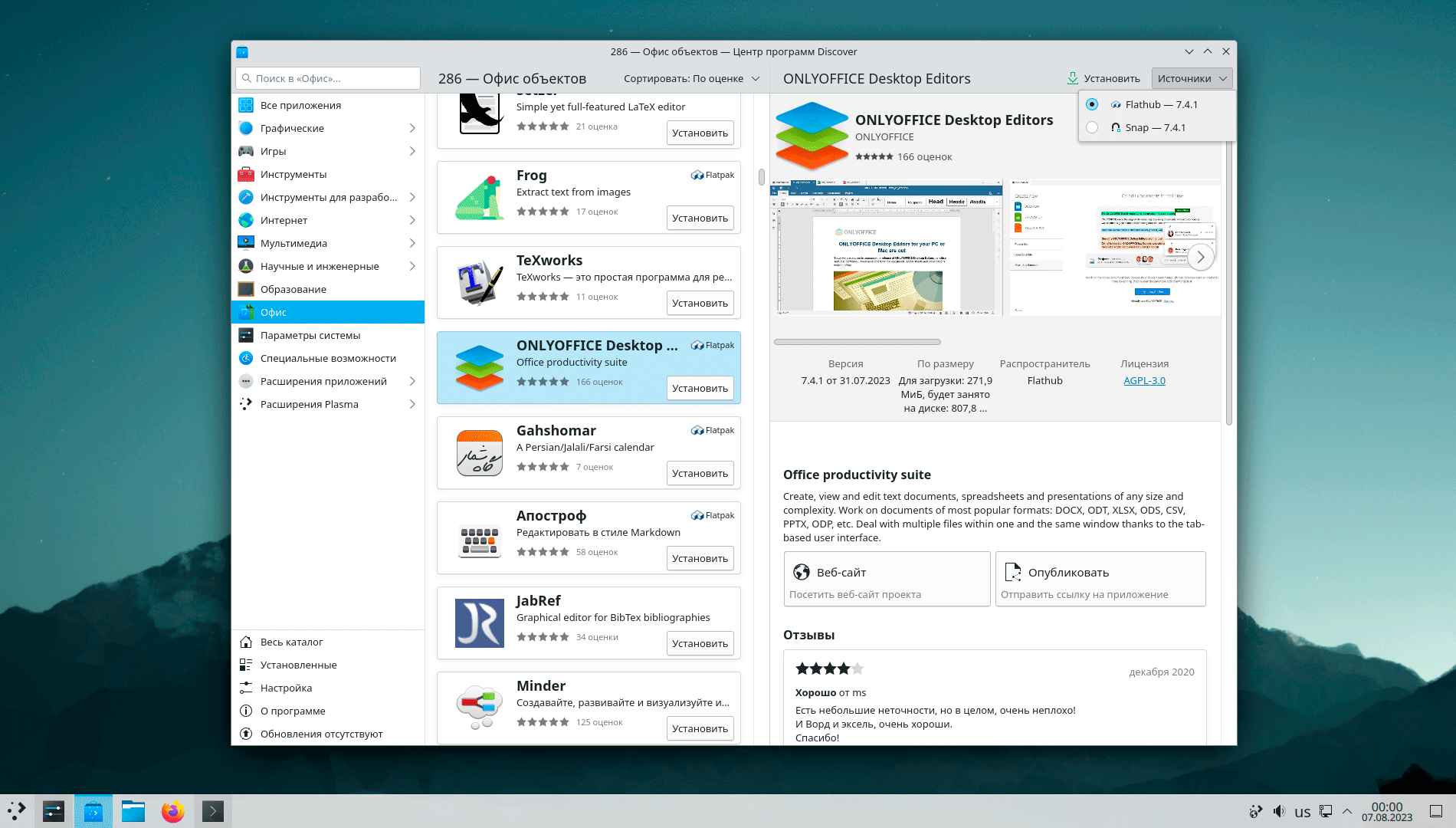This screenshot has width=1456, height=828.
Task: Open the Сортировать: По оценке sort dropdown
Action: click(691, 78)
